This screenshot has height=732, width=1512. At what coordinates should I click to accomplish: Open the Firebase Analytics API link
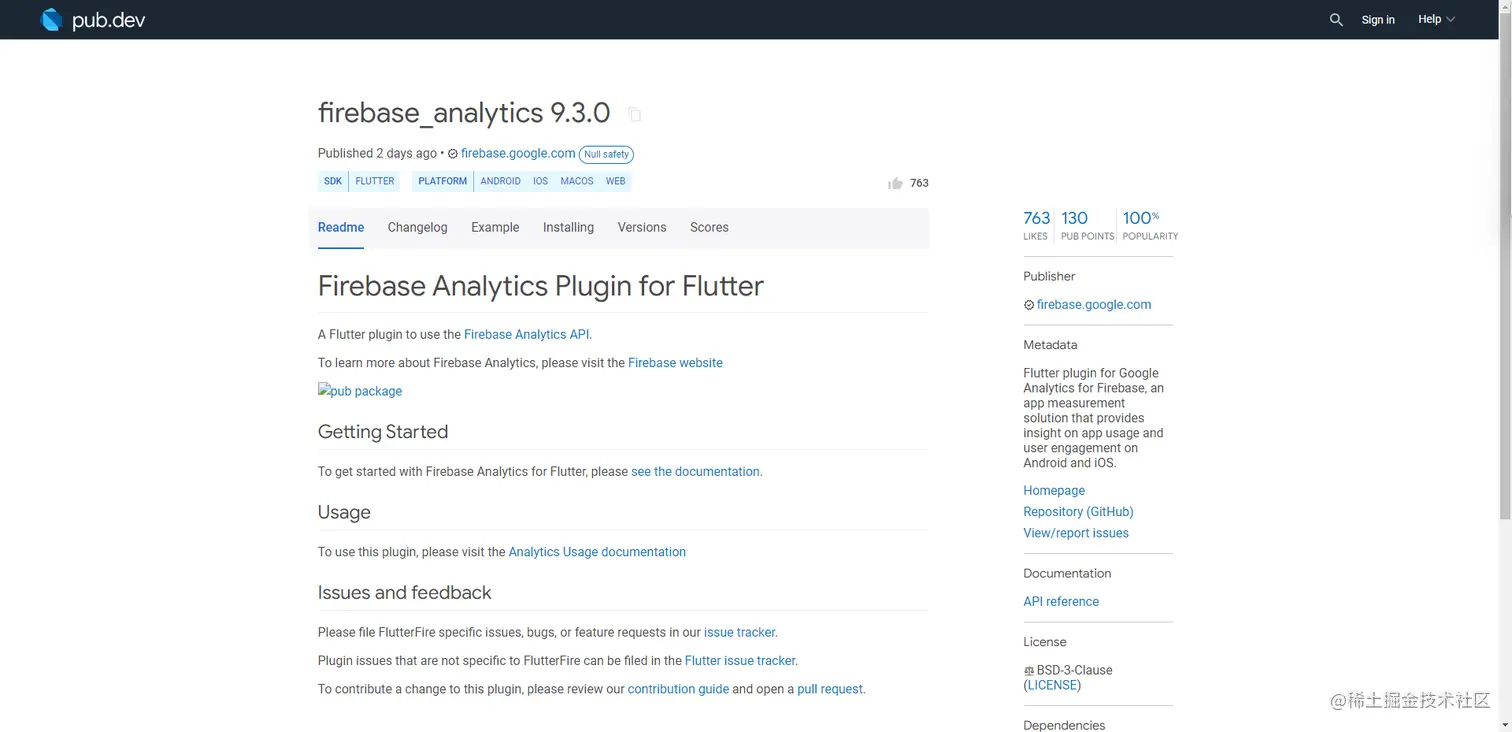point(526,334)
